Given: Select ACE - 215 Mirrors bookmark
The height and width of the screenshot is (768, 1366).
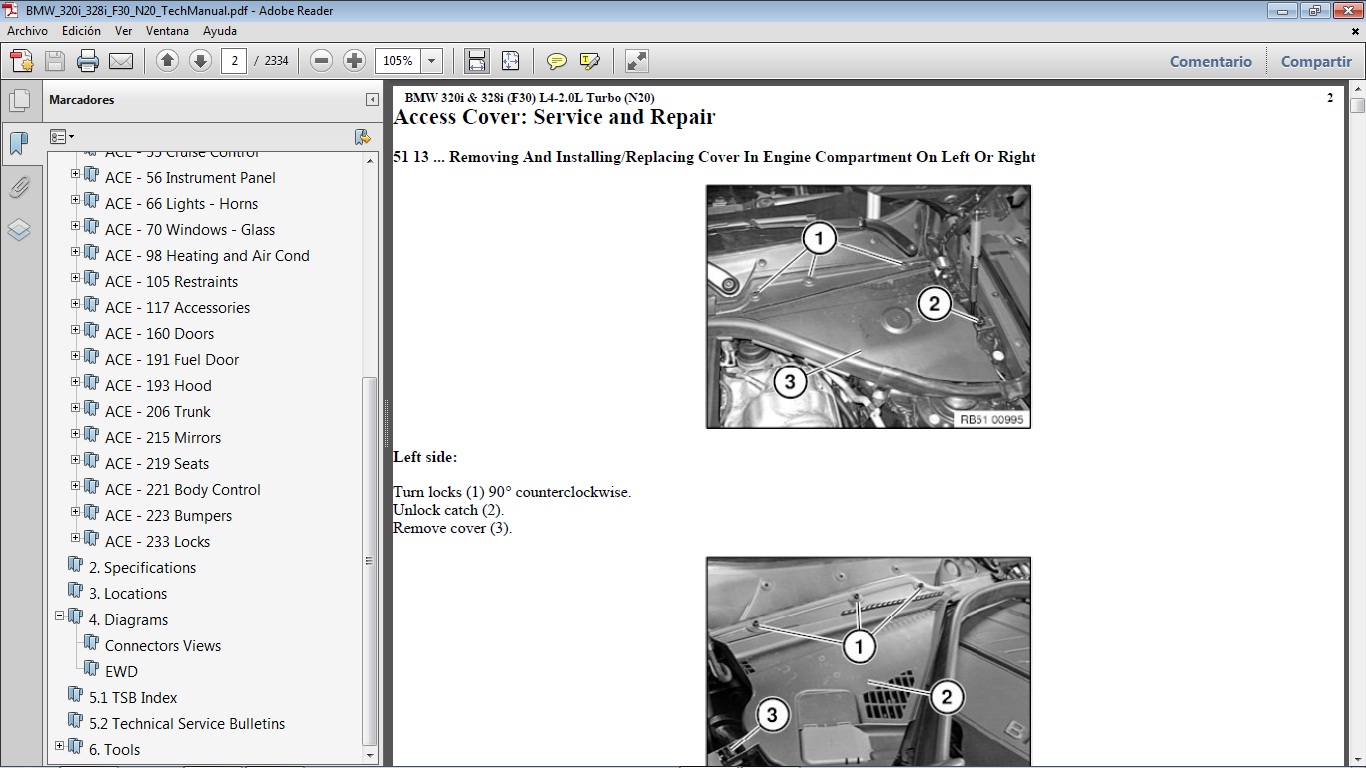Looking at the screenshot, I should point(163,438).
